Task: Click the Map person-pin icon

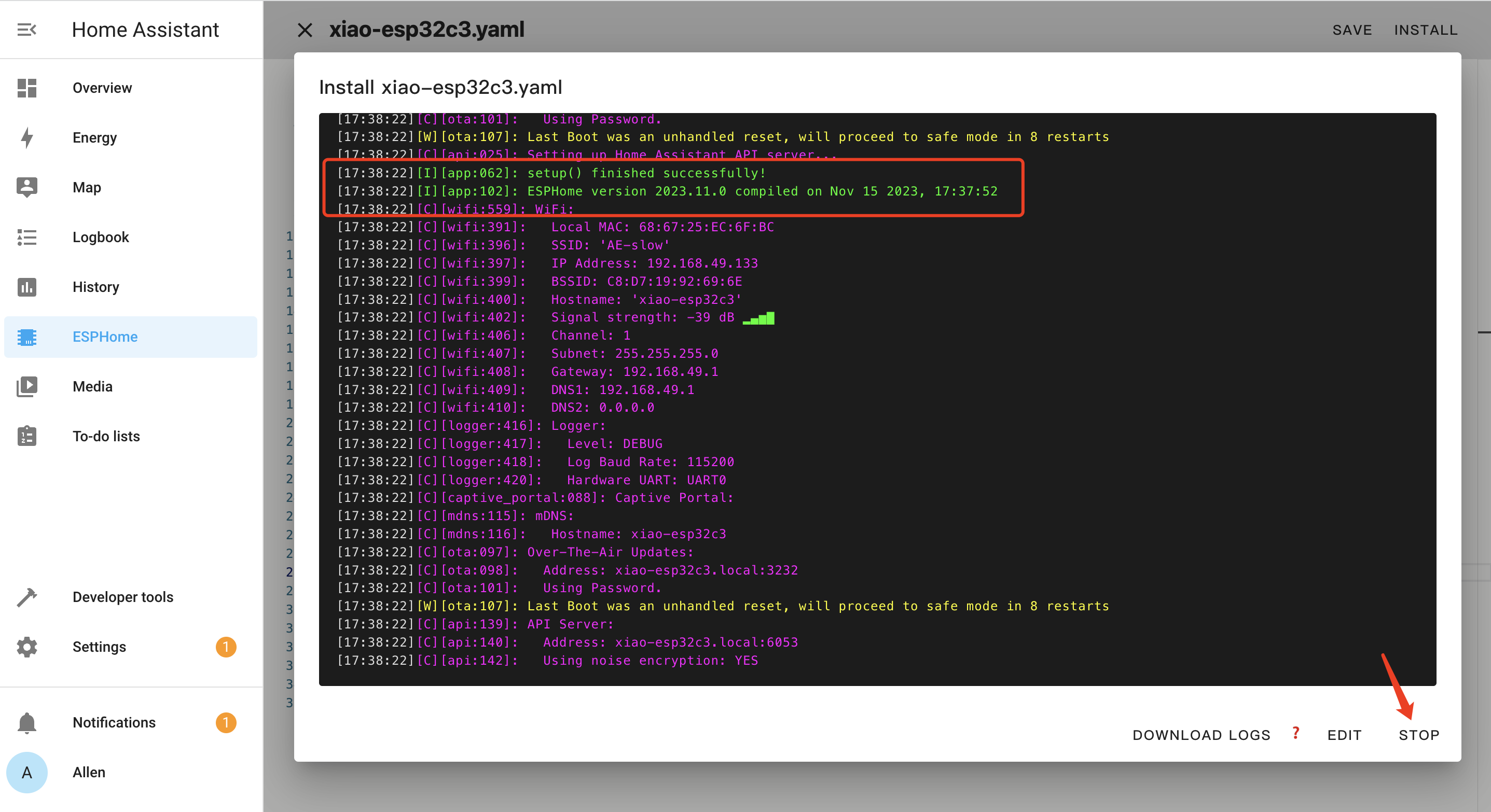Action: pyautogui.click(x=26, y=187)
